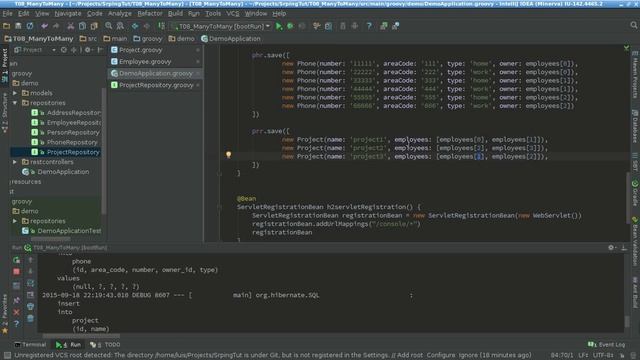Viewport: 640px width, 360px height.
Task: Open the File menu
Action: coord(7,13)
